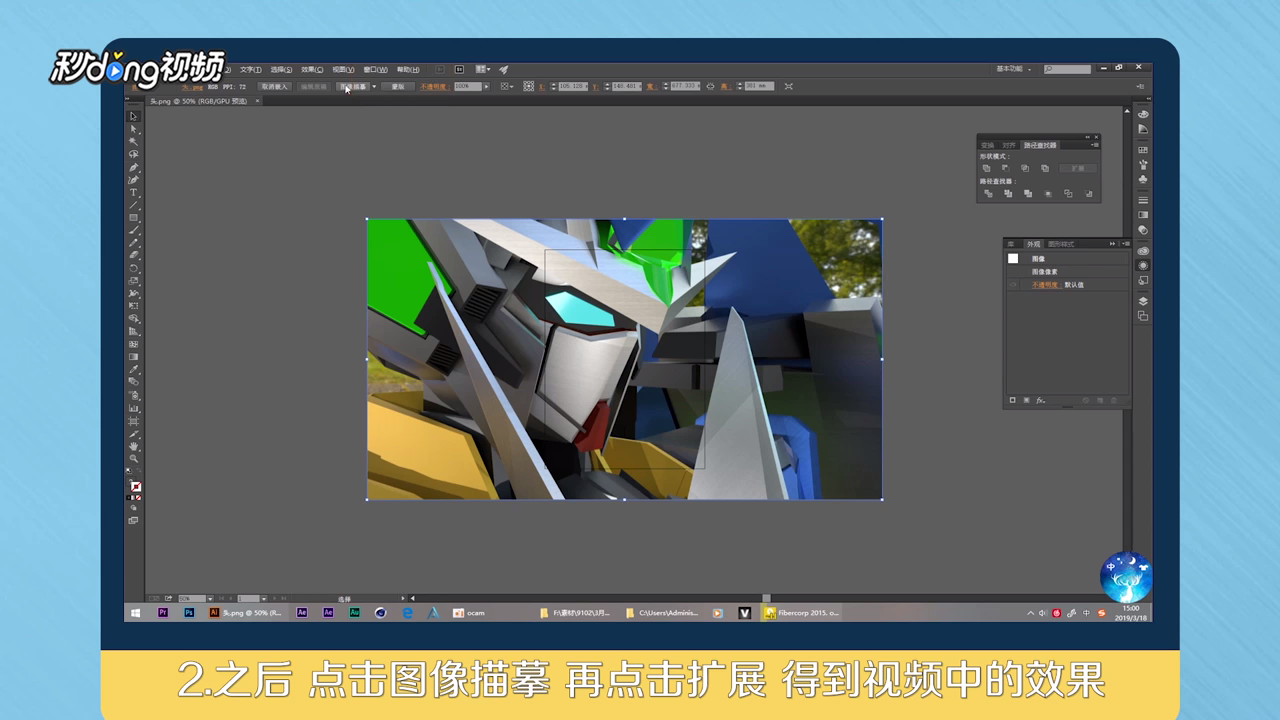Screen dimensions: 1280x720
Task: Select the Lasso tool
Action: [x=134, y=154]
